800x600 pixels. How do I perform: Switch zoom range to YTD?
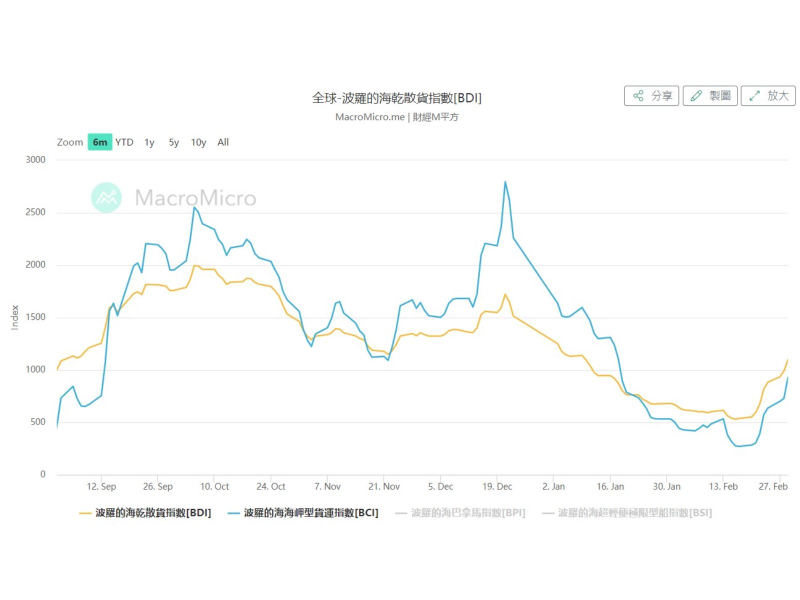tap(124, 142)
